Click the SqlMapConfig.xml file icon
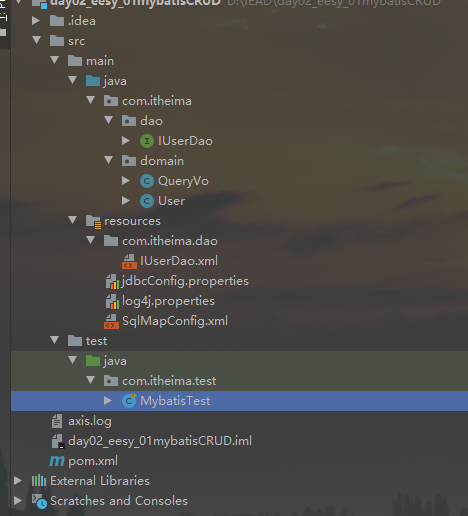 pyautogui.click(x=112, y=321)
